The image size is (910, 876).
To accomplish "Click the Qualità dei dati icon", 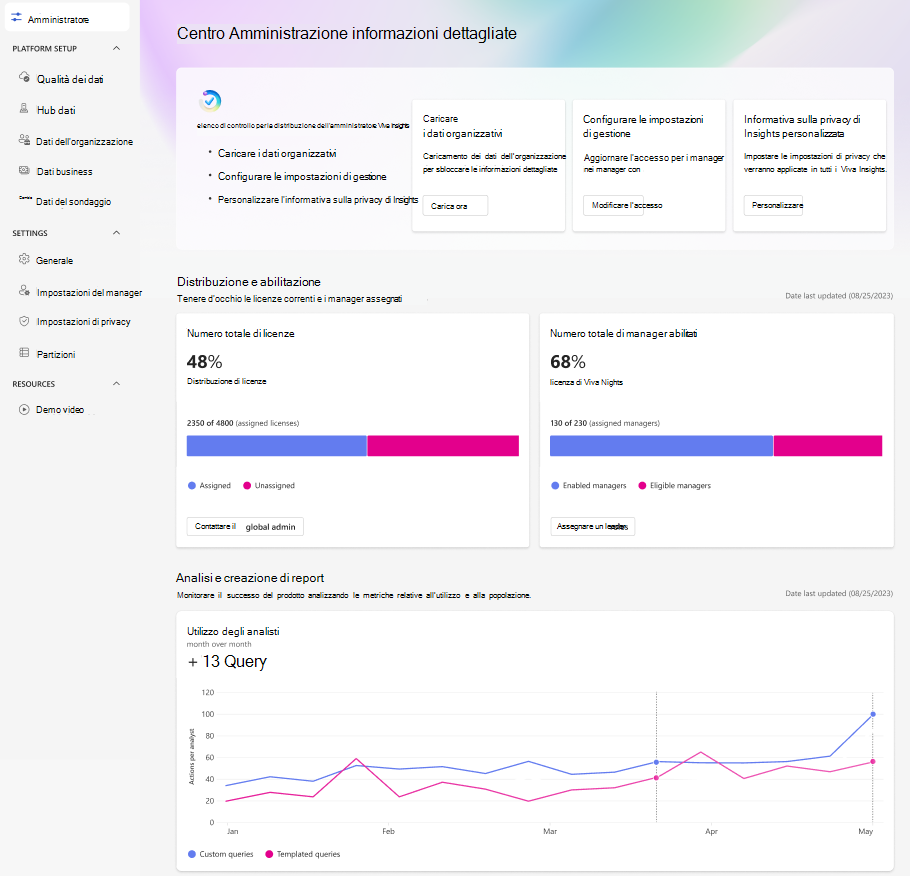I will [x=24, y=77].
